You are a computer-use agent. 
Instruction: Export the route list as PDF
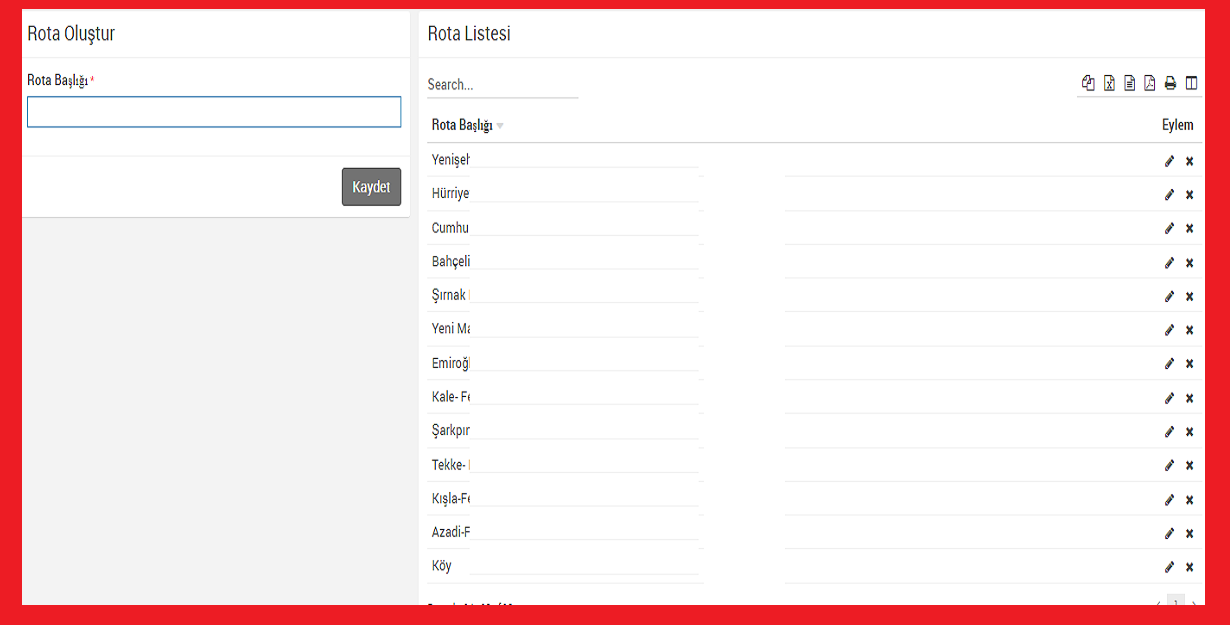(1149, 84)
